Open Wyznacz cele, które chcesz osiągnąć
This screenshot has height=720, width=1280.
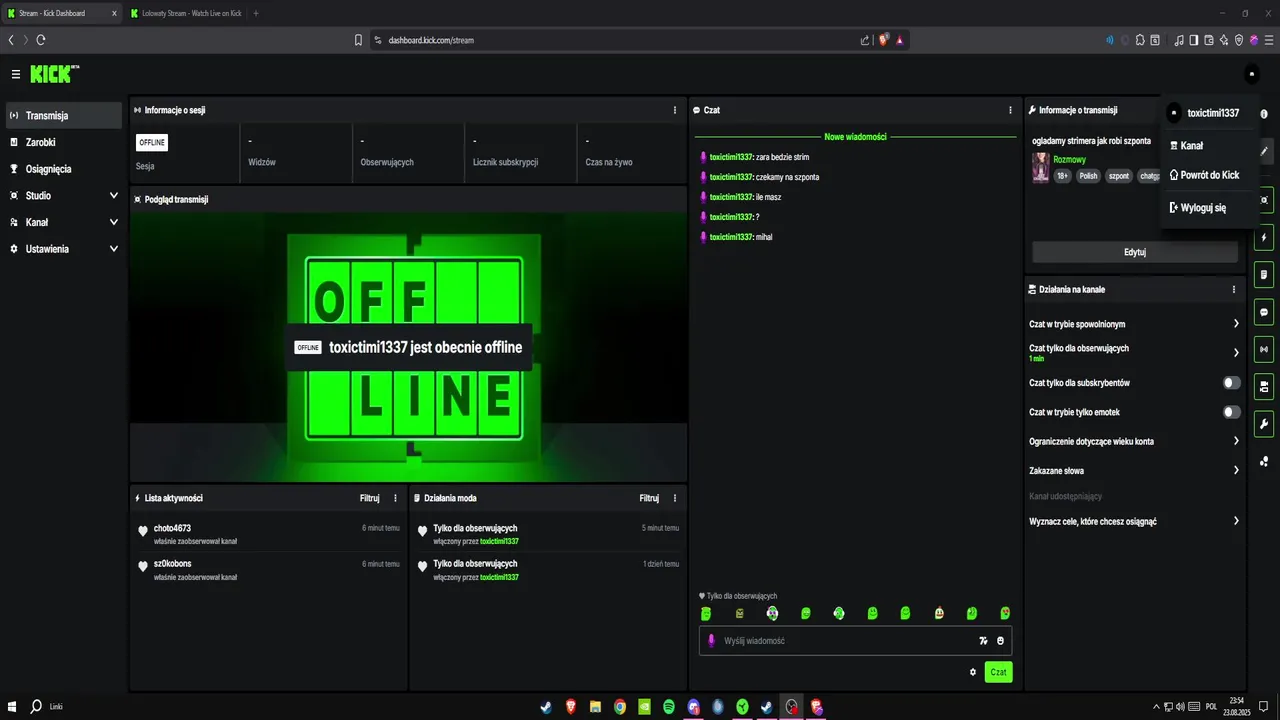[x=1134, y=521]
